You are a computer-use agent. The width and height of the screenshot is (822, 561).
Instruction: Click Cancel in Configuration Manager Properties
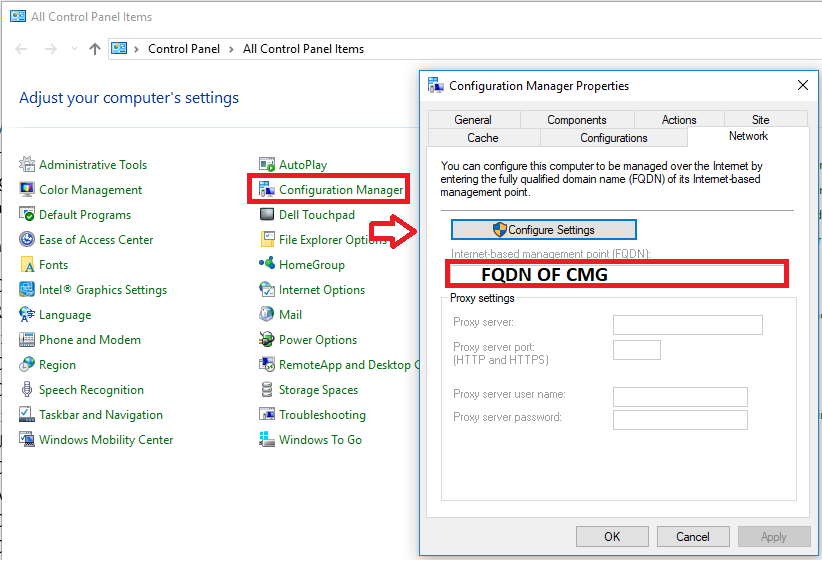[x=693, y=536]
